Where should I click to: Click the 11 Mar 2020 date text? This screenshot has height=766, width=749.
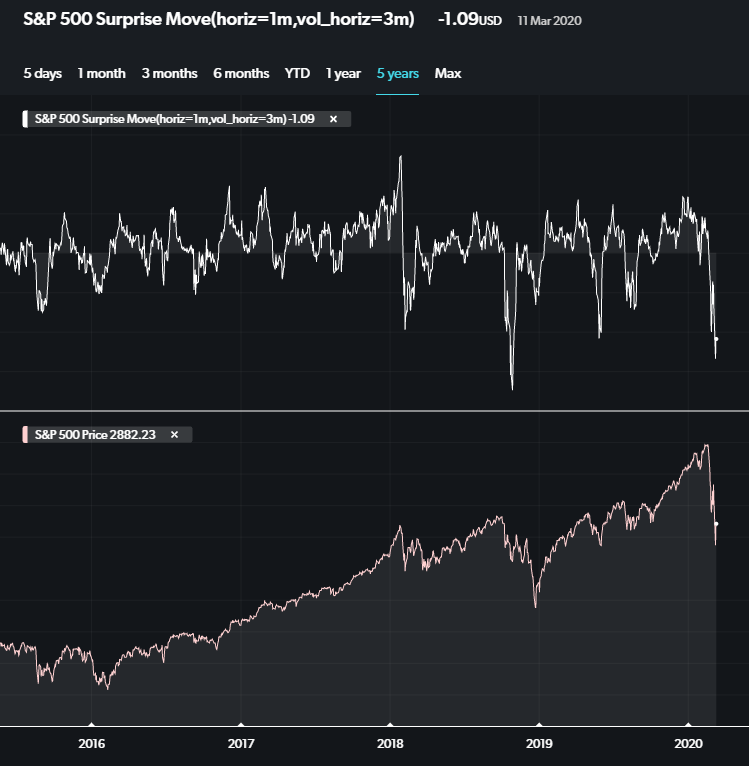point(549,21)
